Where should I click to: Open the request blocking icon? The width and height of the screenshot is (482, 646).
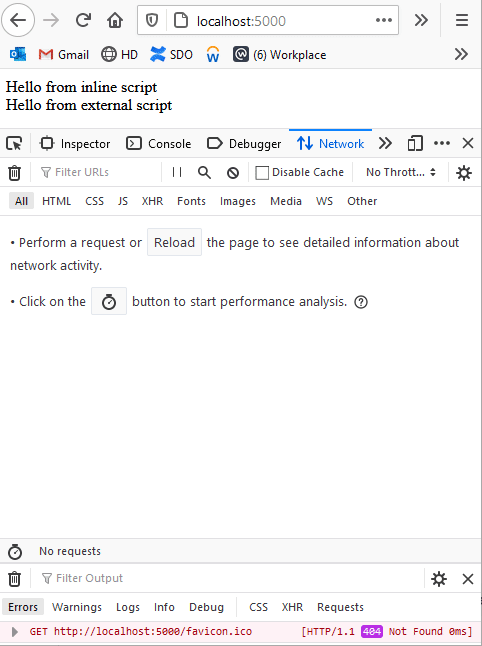click(x=233, y=173)
